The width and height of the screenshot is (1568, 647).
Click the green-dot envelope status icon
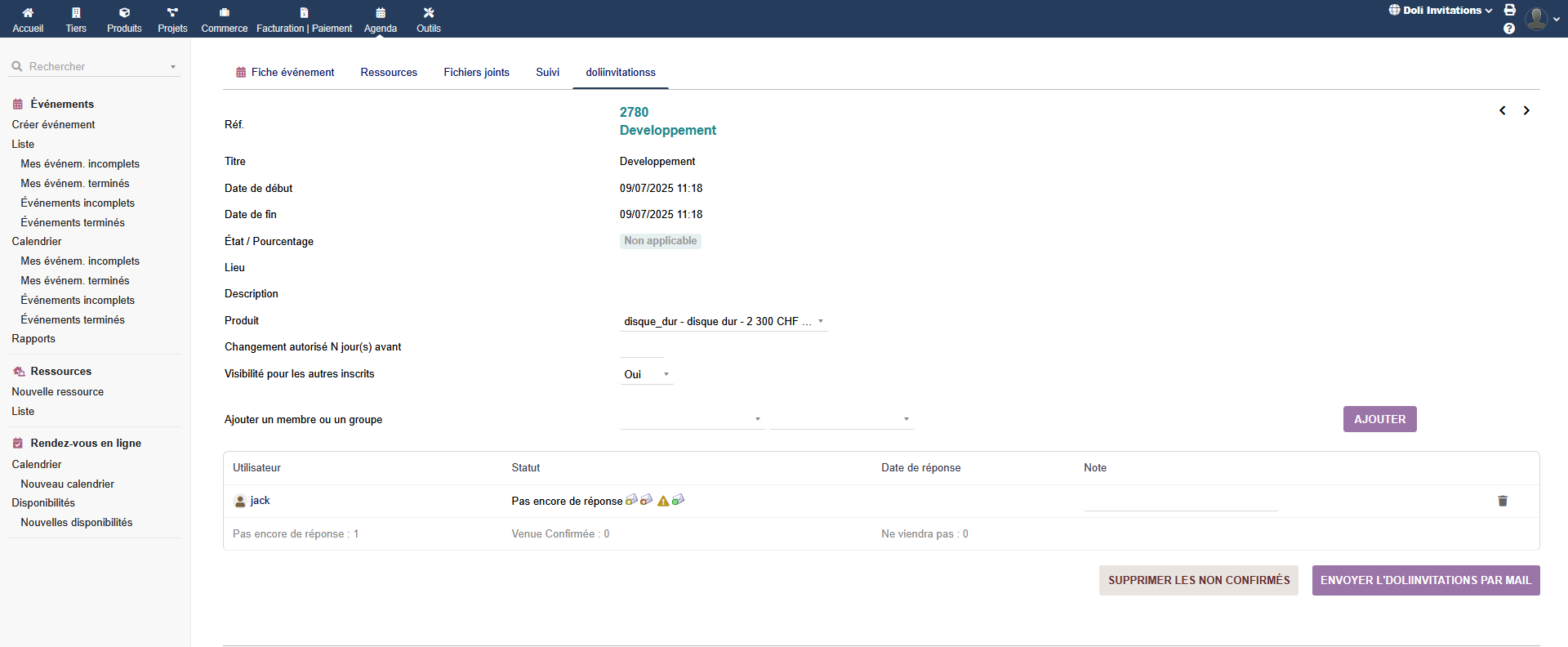pyautogui.click(x=678, y=500)
